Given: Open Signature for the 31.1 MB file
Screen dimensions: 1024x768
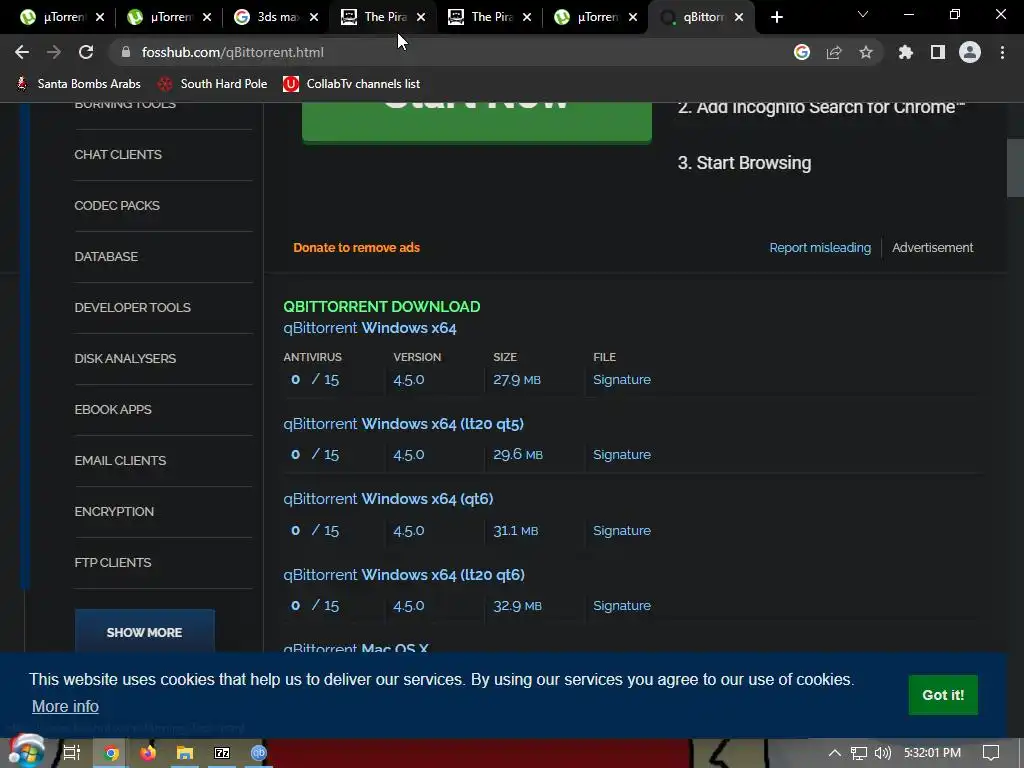Looking at the screenshot, I should tap(622, 530).
